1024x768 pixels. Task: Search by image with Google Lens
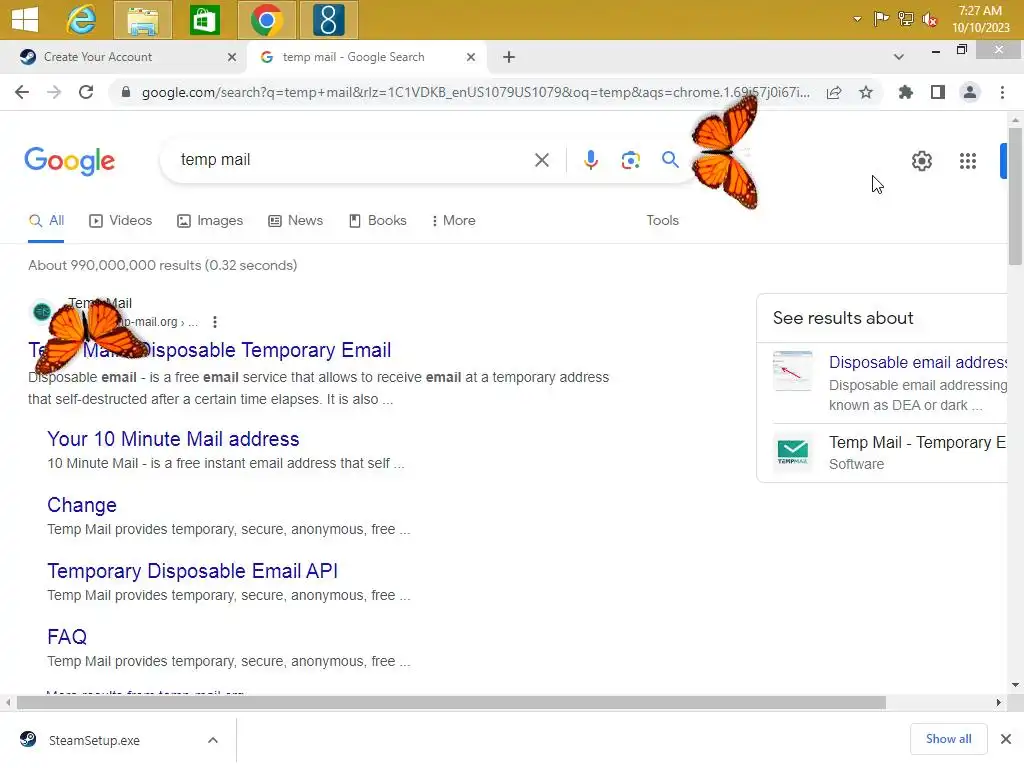point(630,160)
